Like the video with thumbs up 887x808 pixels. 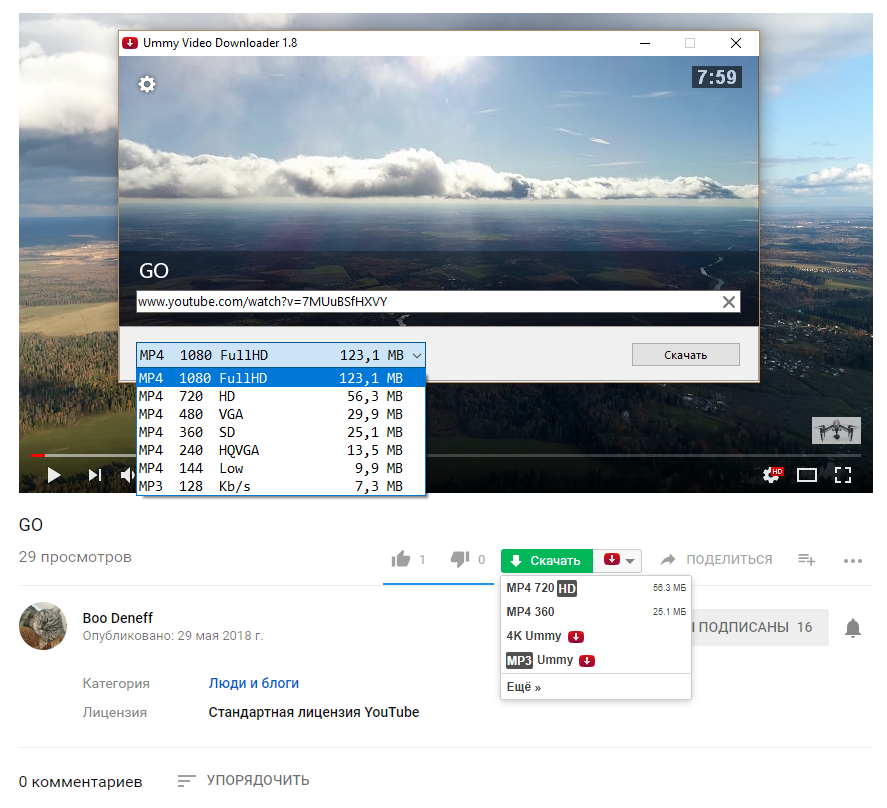401,560
